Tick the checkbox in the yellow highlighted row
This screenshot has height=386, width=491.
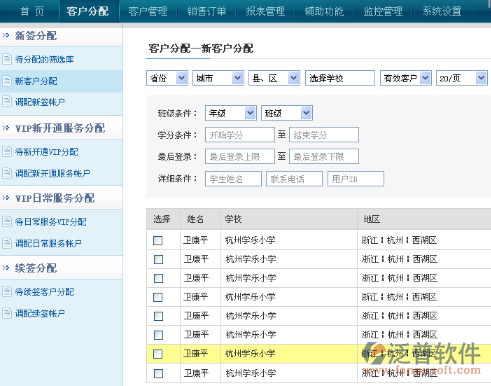click(x=158, y=354)
